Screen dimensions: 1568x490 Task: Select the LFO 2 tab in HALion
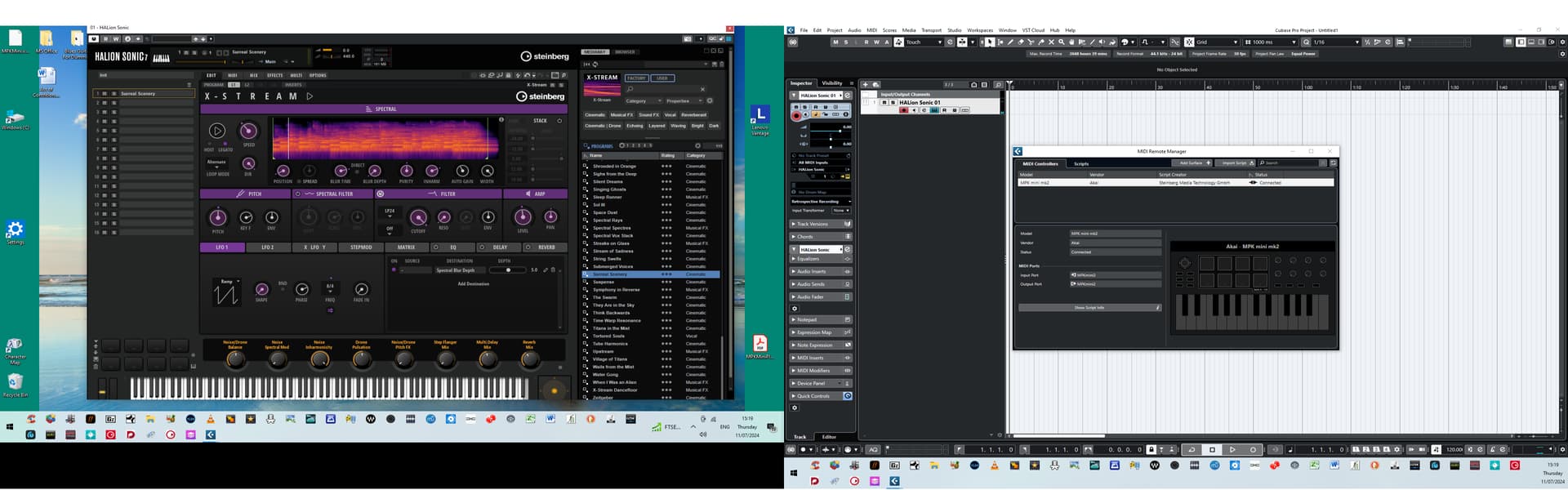point(268,247)
